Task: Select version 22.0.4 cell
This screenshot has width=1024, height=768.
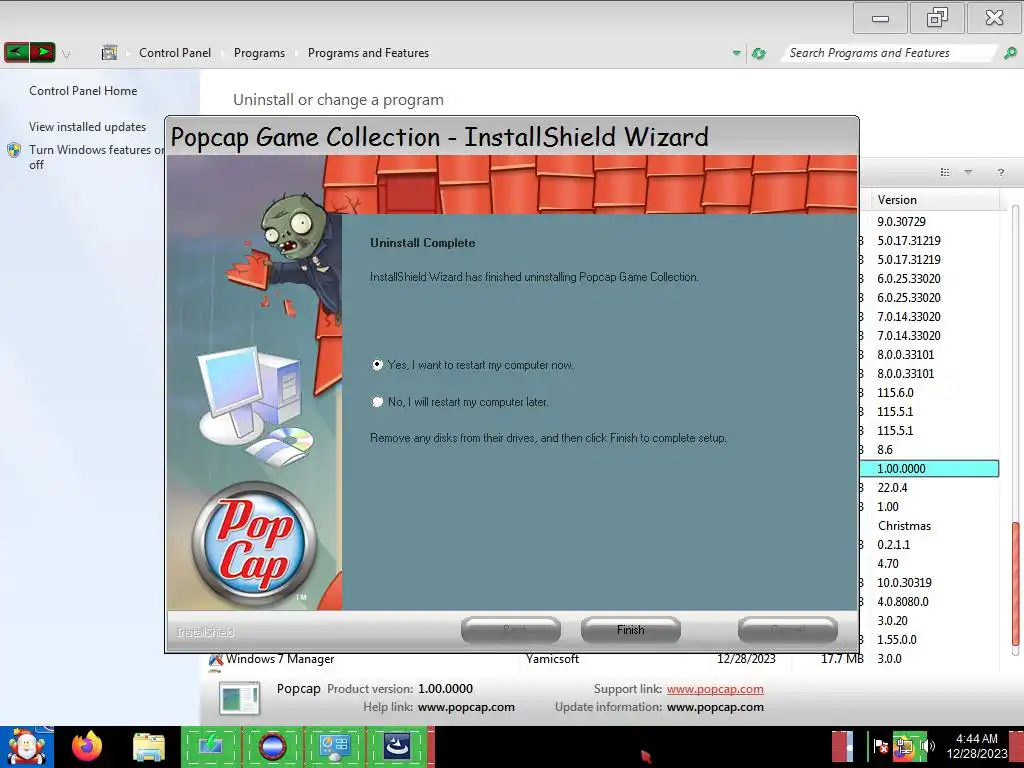Action: [x=892, y=487]
